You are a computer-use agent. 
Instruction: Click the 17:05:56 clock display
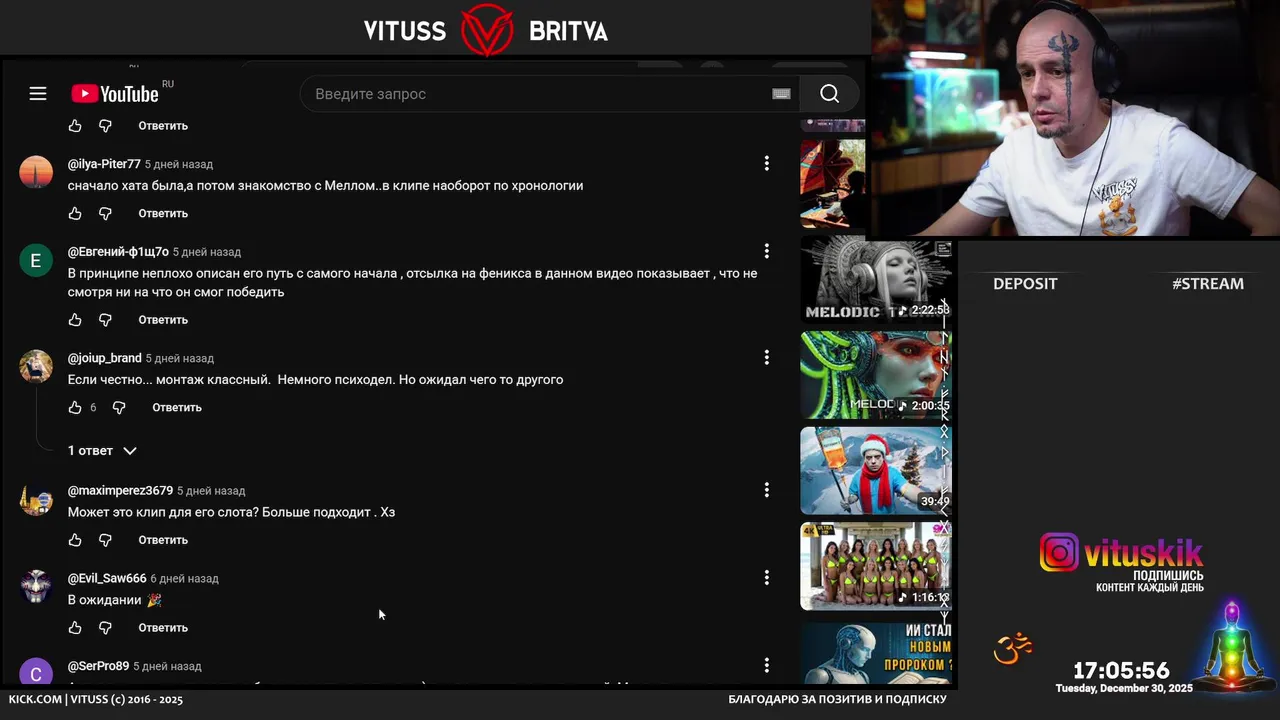tap(1121, 671)
